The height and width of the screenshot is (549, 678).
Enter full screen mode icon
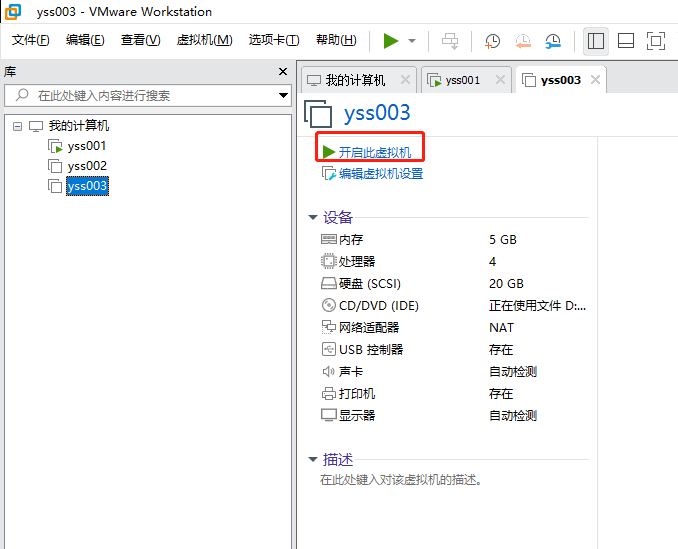tap(656, 41)
